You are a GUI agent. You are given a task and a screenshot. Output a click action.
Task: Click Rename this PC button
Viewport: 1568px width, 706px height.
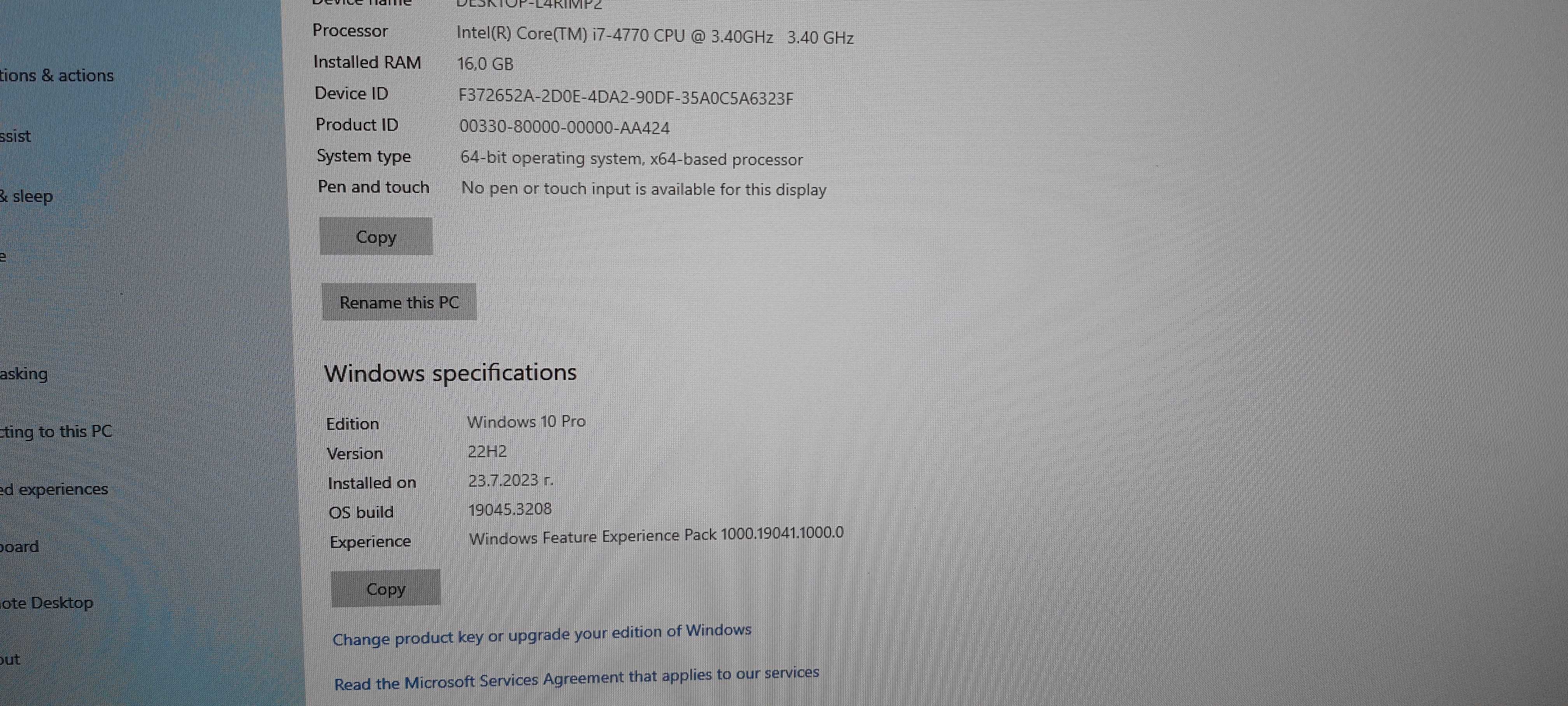click(399, 302)
